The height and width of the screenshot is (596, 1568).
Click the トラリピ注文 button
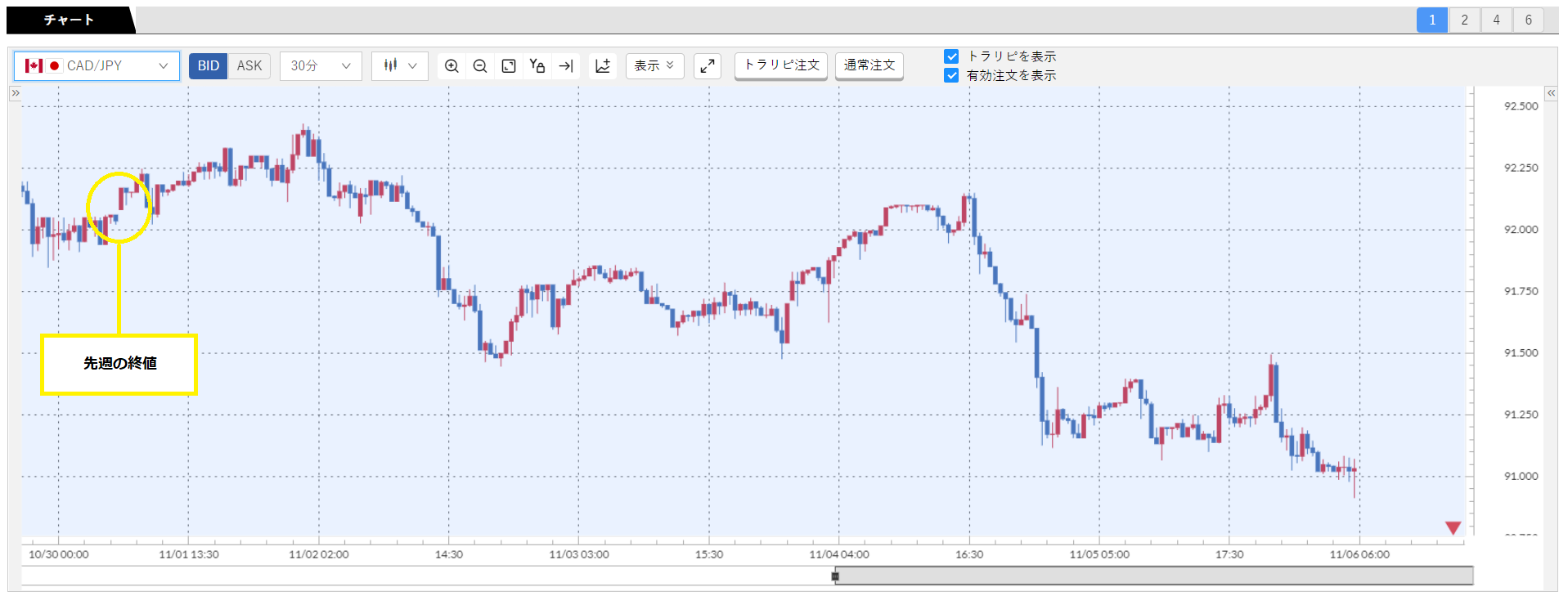coord(781,65)
